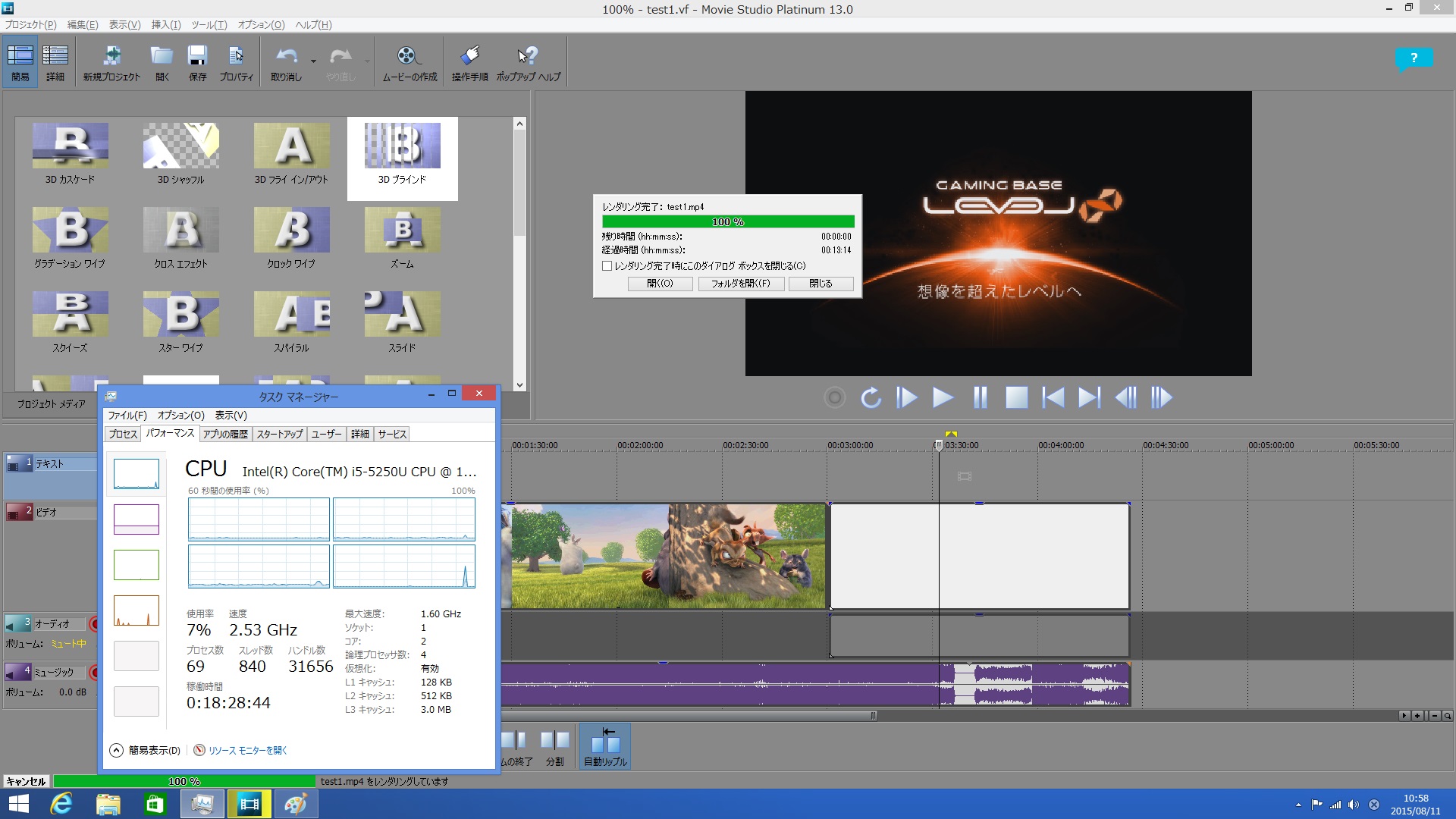The height and width of the screenshot is (819, 1456).
Task: Toggle loop playback icon
Action: [871, 397]
